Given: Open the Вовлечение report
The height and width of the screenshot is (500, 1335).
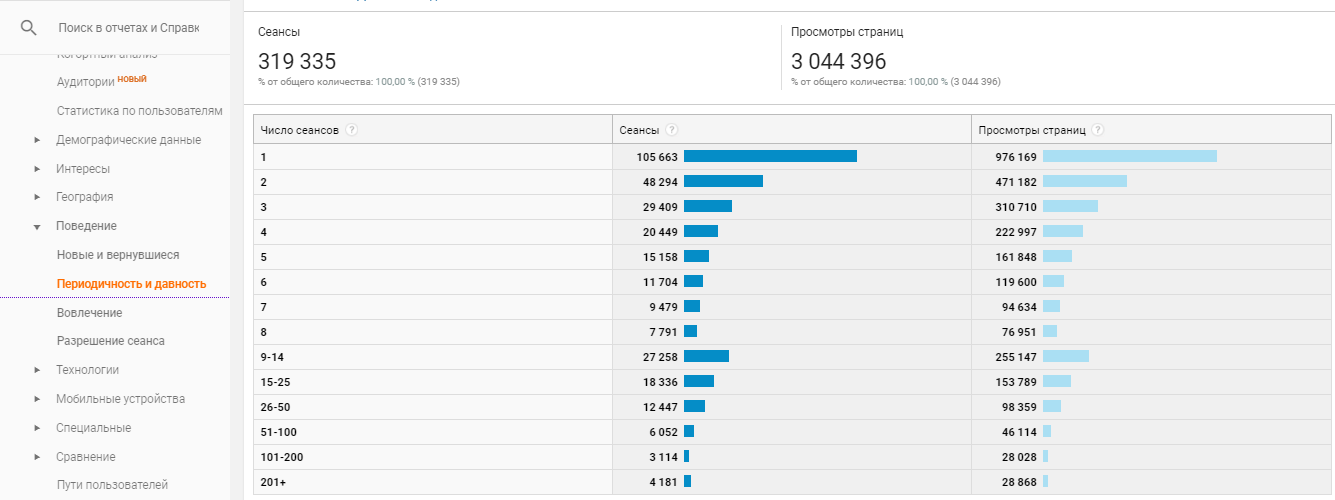Looking at the screenshot, I should point(89,313).
